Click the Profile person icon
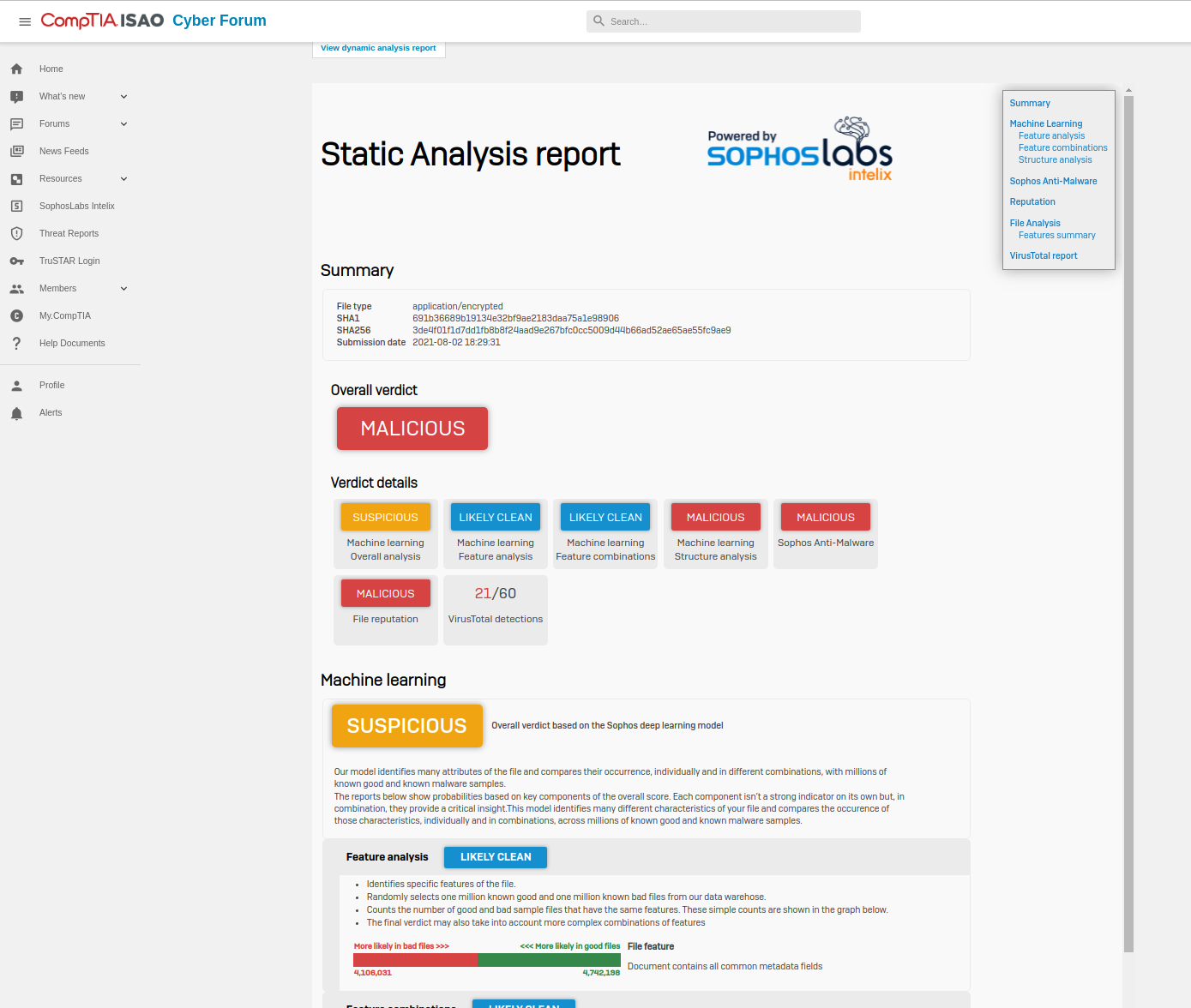This screenshot has height=1008, width=1191. coord(16,385)
